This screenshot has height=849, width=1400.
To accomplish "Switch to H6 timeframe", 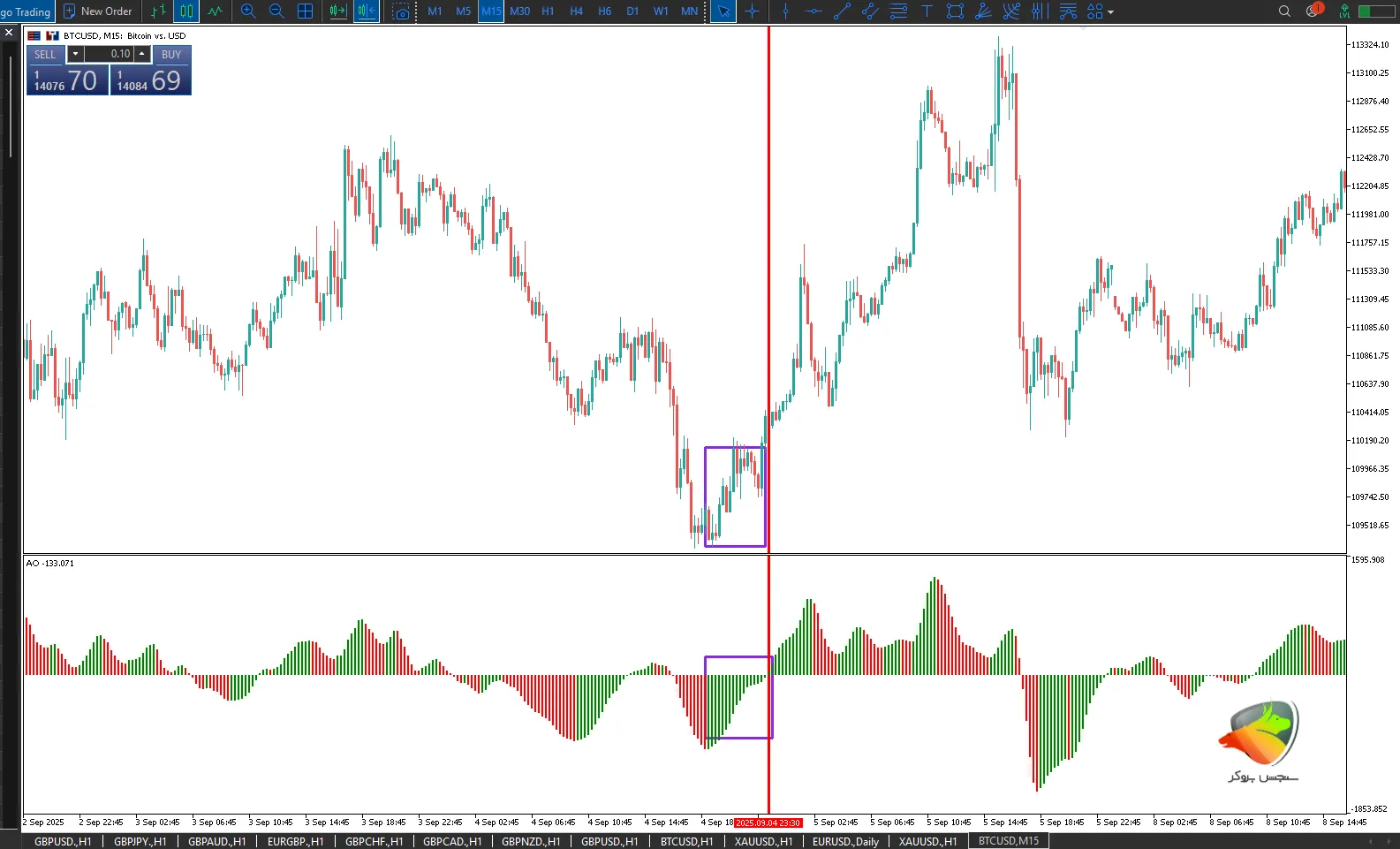I will [604, 11].
